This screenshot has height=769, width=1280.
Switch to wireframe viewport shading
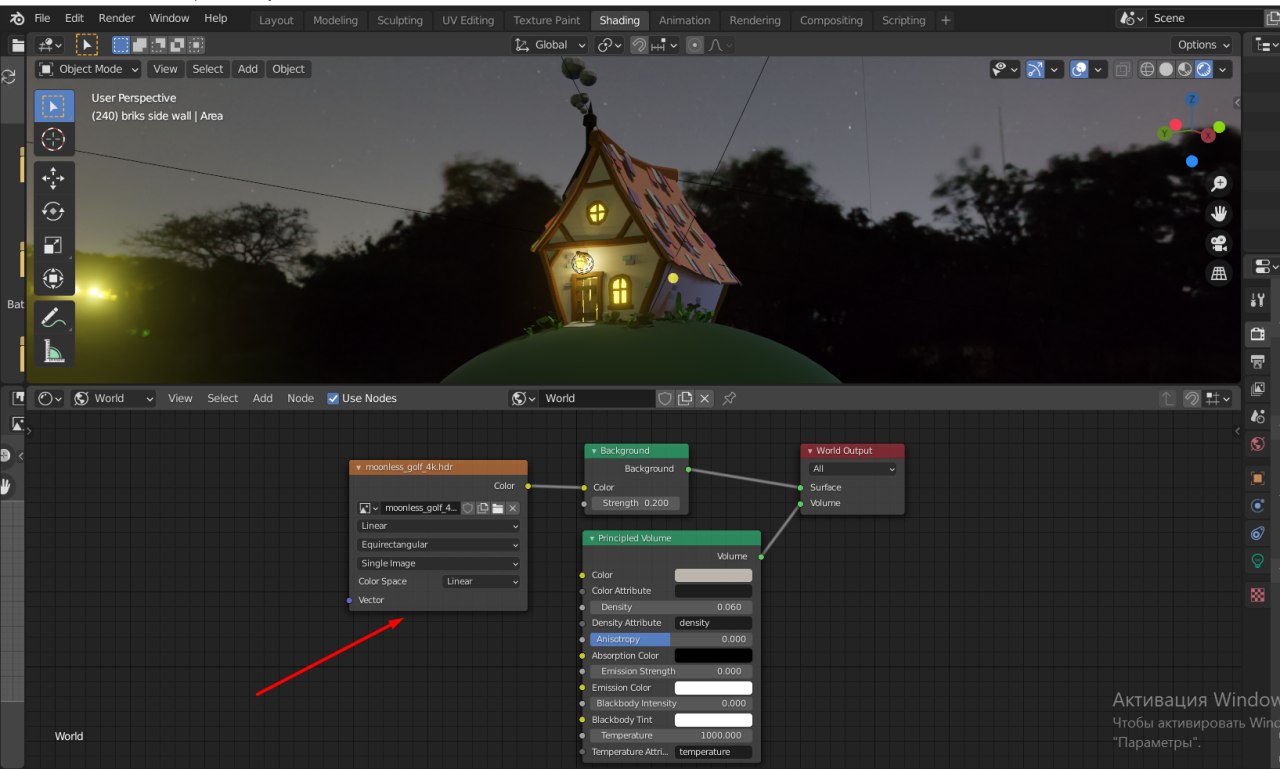point(1147,70)
